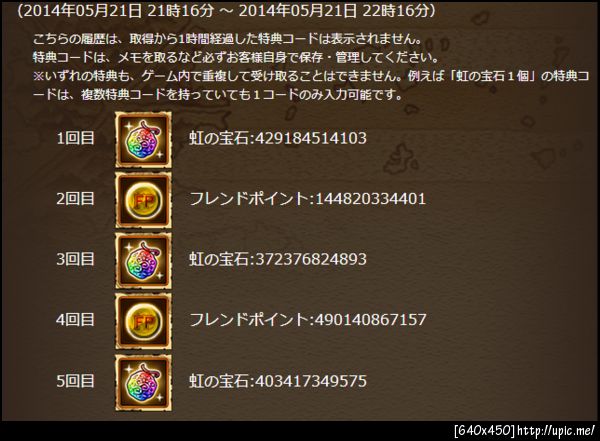Select the rainbow gem code 403417349575
This screenshot has height=441, width=600.
[x=311, y=381]
